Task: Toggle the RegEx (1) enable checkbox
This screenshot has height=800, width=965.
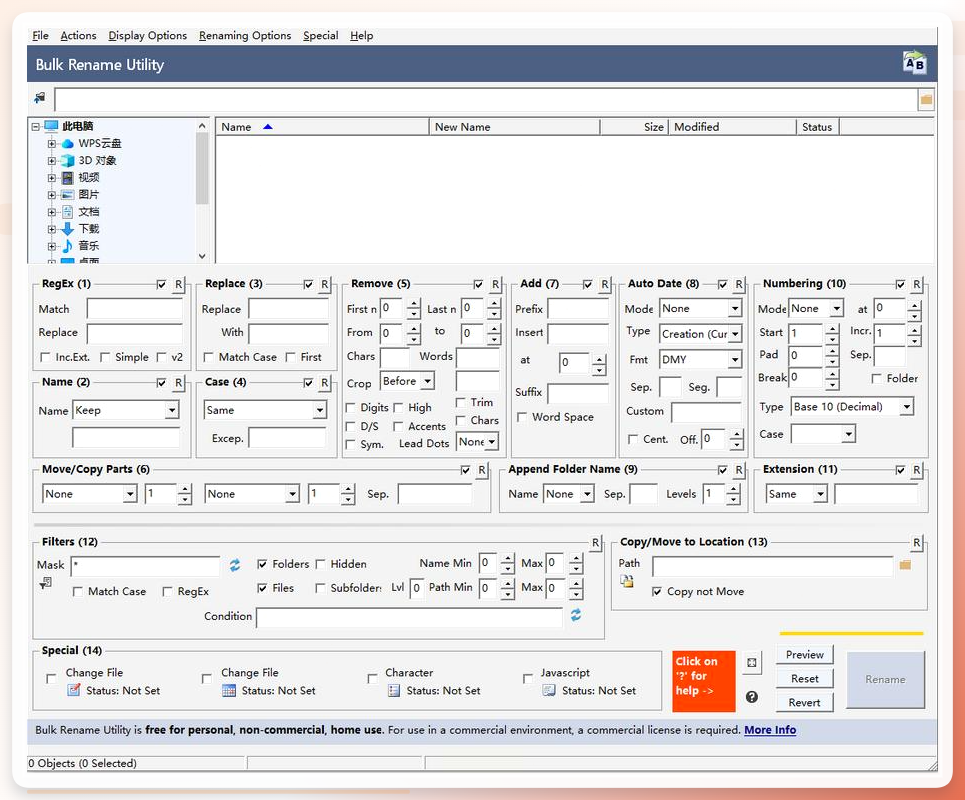Action: (161, 284)
